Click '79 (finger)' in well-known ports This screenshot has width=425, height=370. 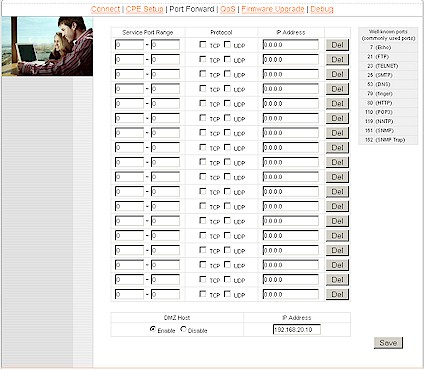click(380, 94)
